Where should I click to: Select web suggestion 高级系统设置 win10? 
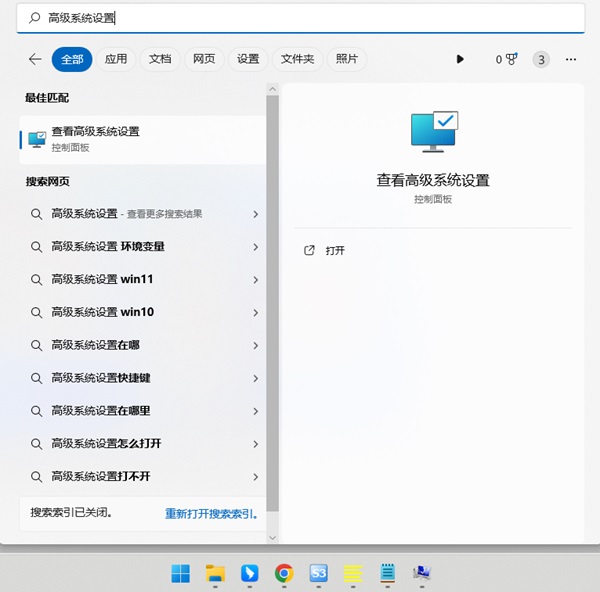tap(142, 313)
